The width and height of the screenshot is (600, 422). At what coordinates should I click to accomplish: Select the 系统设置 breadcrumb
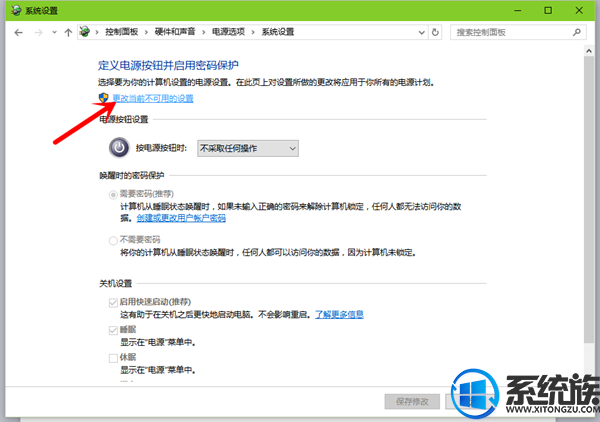click(278, 32)
